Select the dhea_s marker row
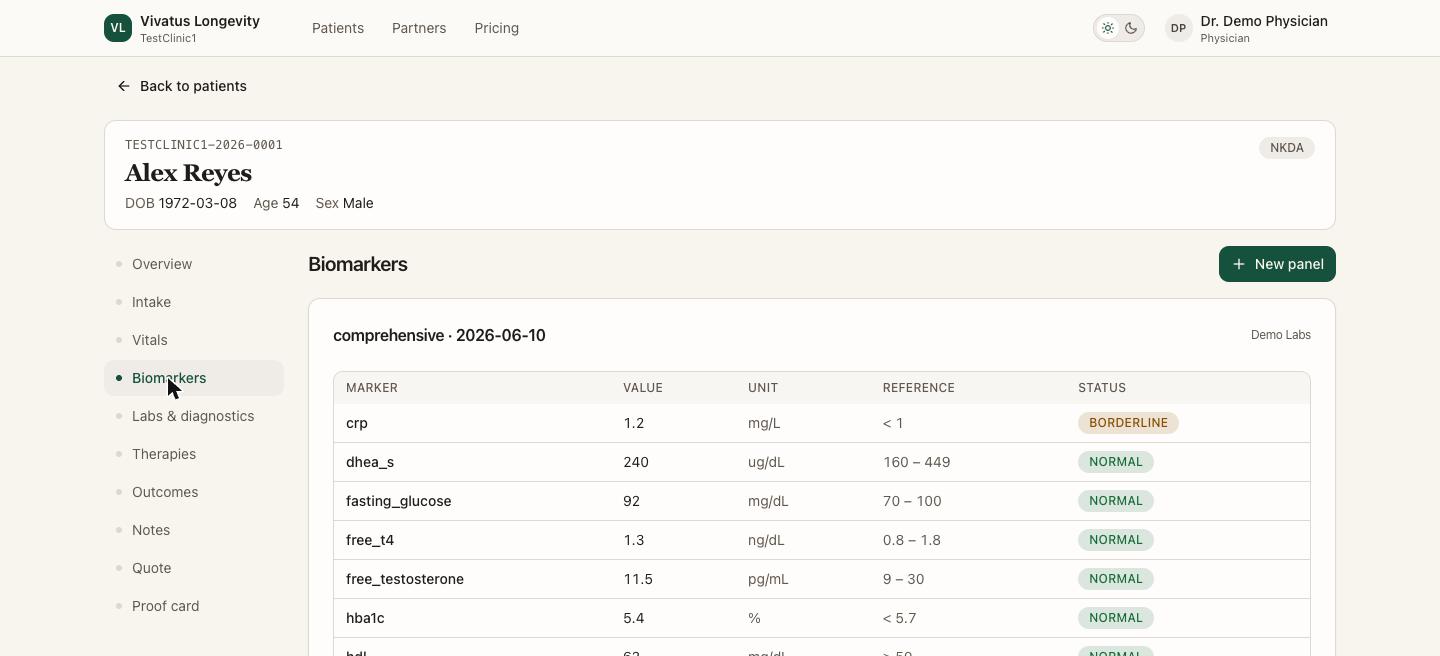1440x656 pixels. coord(822,462)
